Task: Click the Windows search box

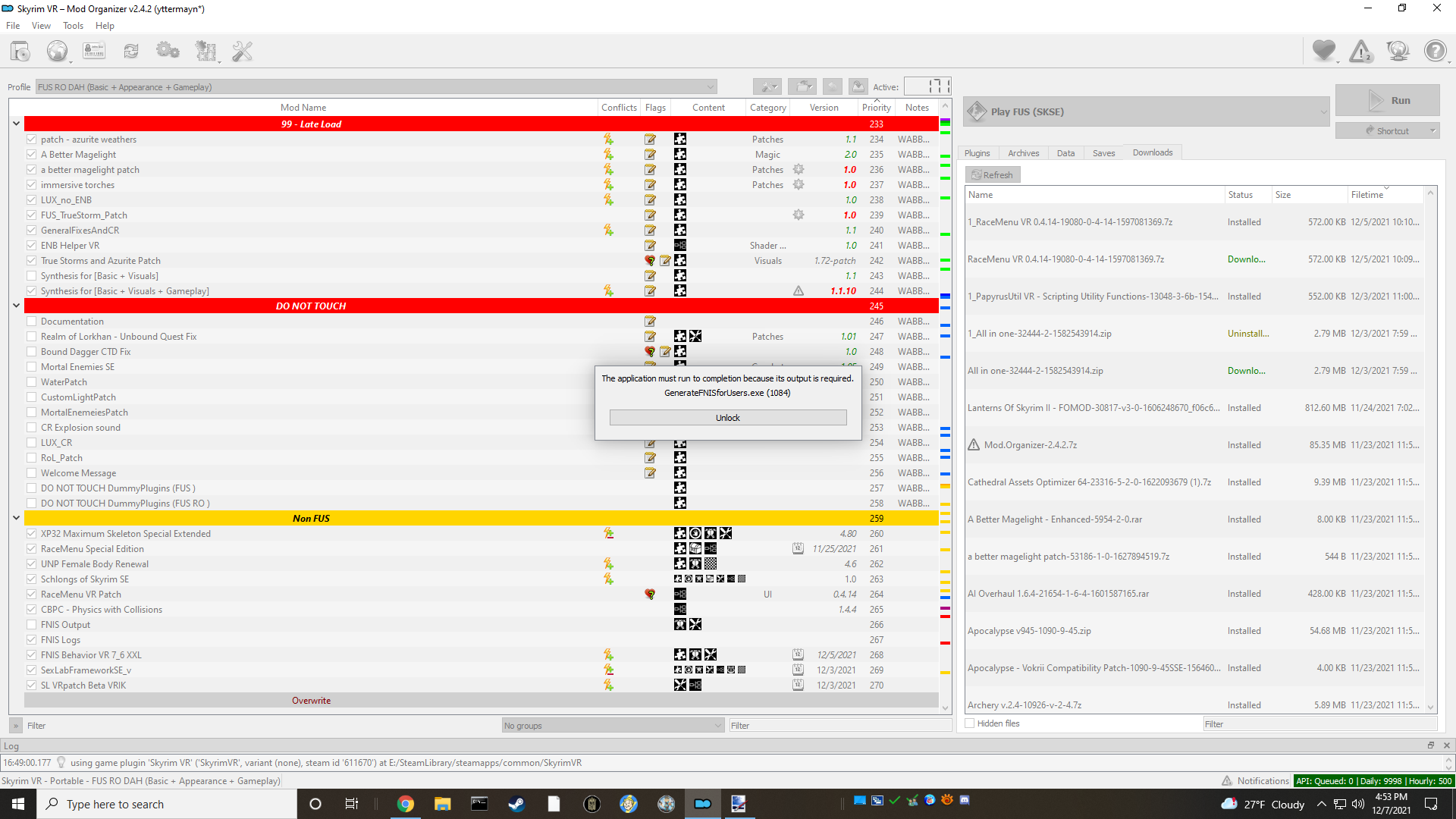Action: [x=167, y=804]
